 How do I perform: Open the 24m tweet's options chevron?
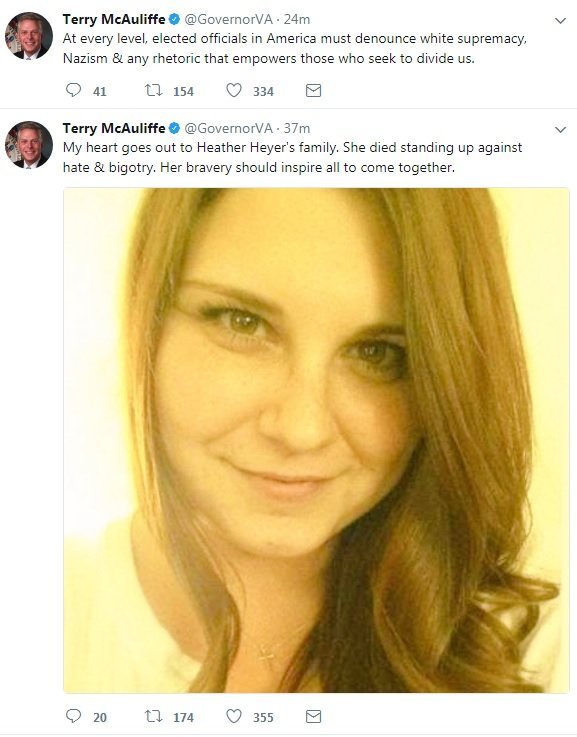click(x=560, y=21)
